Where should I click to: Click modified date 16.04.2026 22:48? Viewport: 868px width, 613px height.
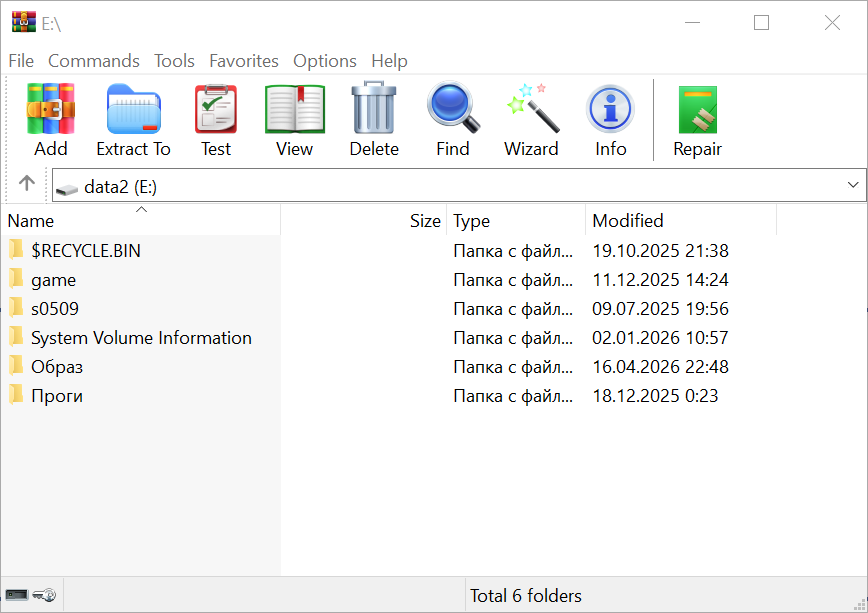[x=660, y=367]
